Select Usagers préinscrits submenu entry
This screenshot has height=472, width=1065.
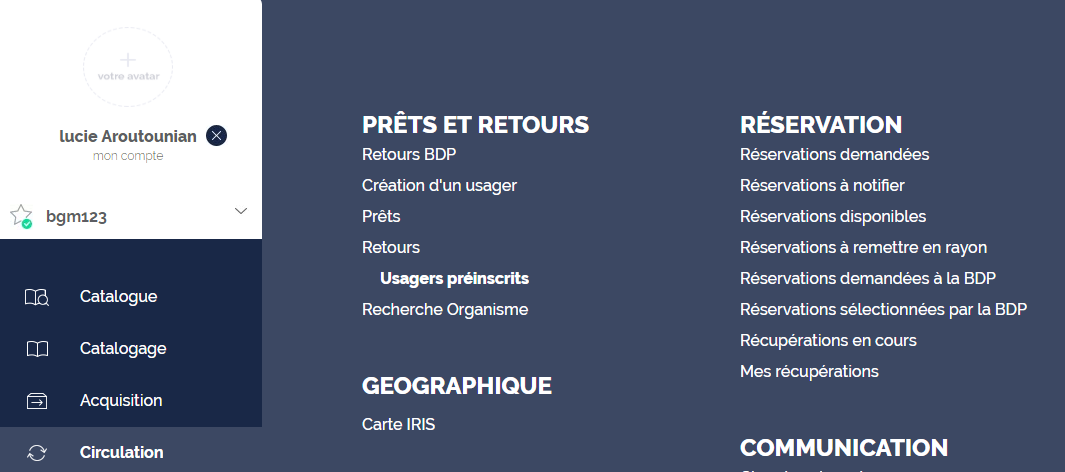[454, 278]
